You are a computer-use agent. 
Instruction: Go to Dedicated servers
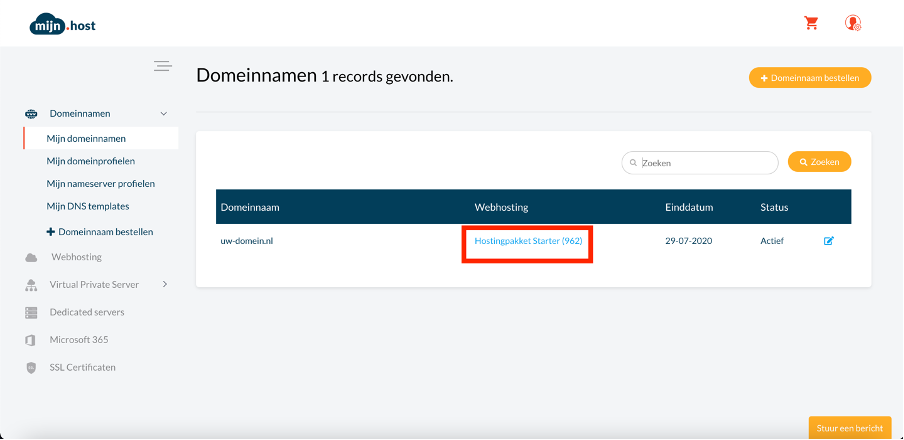tap(86, 312)
